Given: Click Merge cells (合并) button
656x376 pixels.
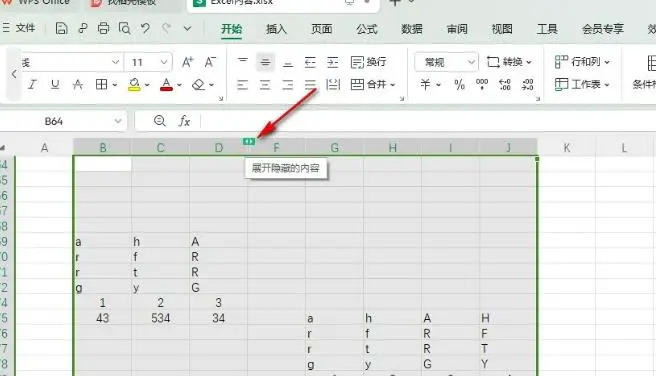Looking at the screenshot, I should pos(373,85).
